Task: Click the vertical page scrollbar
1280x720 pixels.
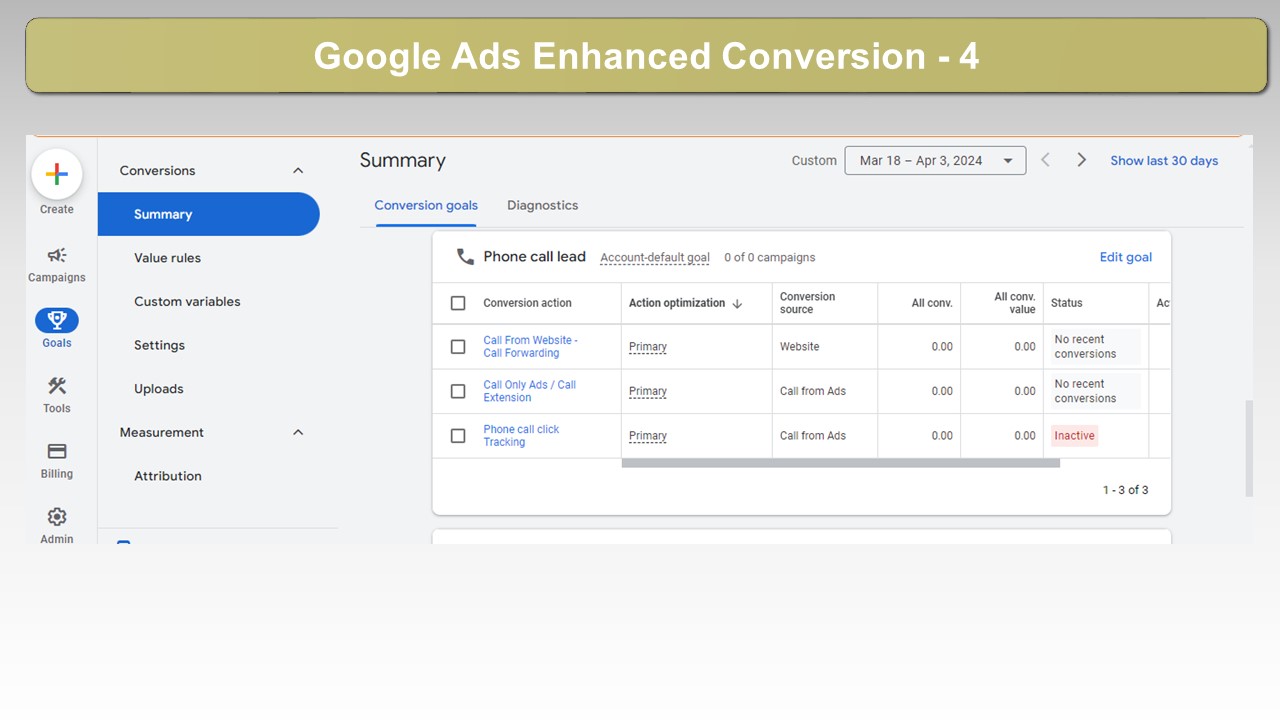Action: (1248, 448)
